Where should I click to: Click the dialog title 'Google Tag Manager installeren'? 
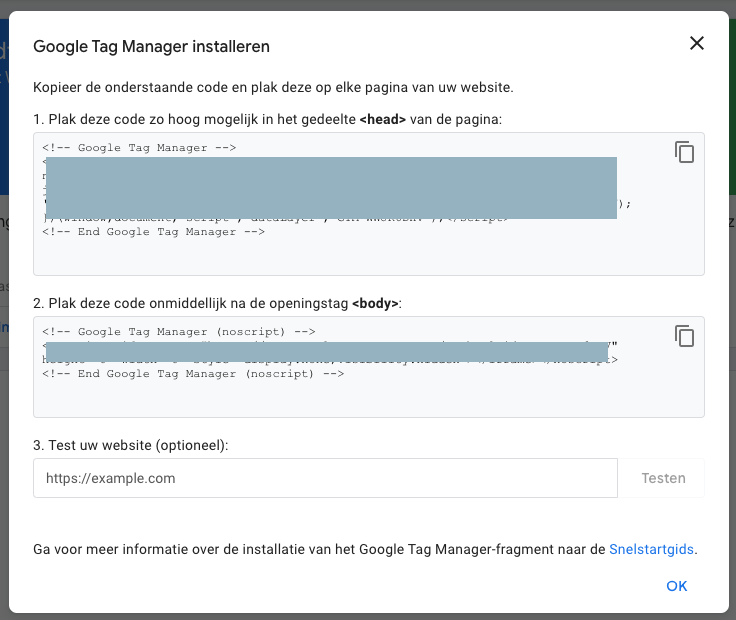coord(151,46)
